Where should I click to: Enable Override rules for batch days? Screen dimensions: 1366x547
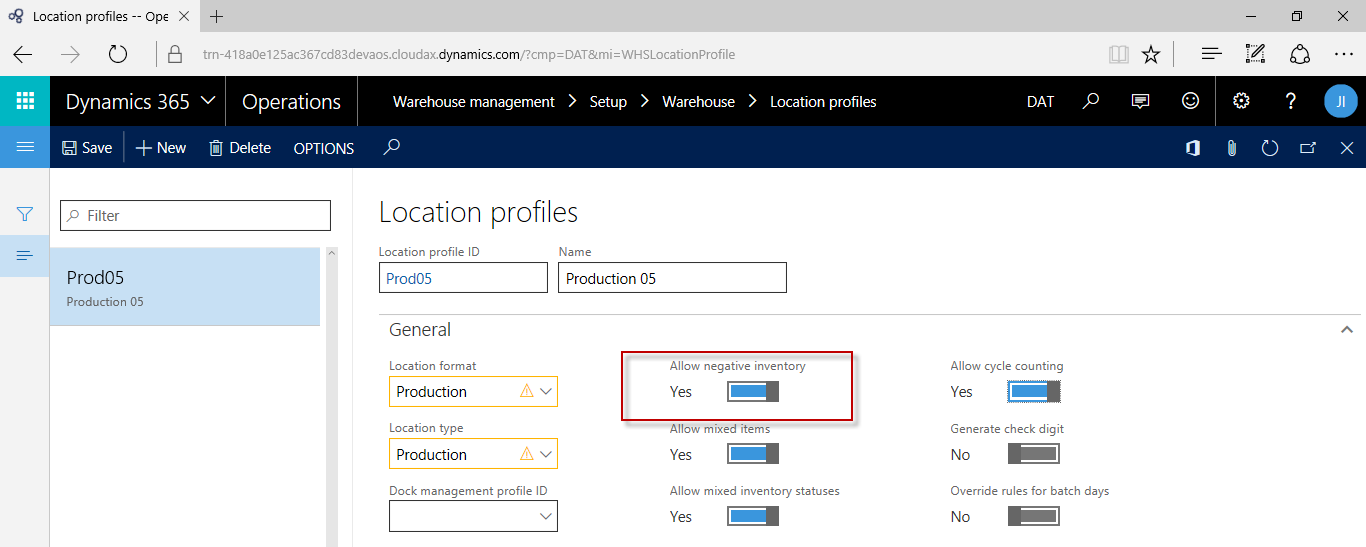(1034, 517)
